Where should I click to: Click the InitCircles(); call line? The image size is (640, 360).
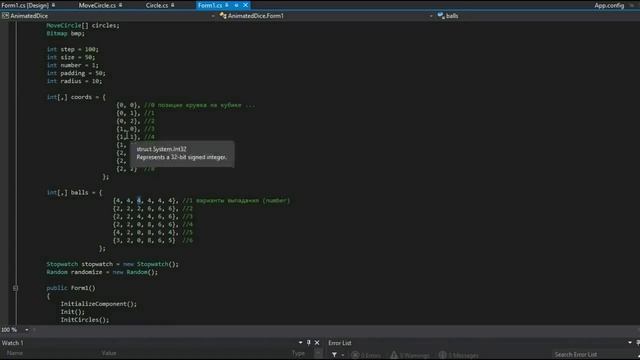tap(85, 320)
